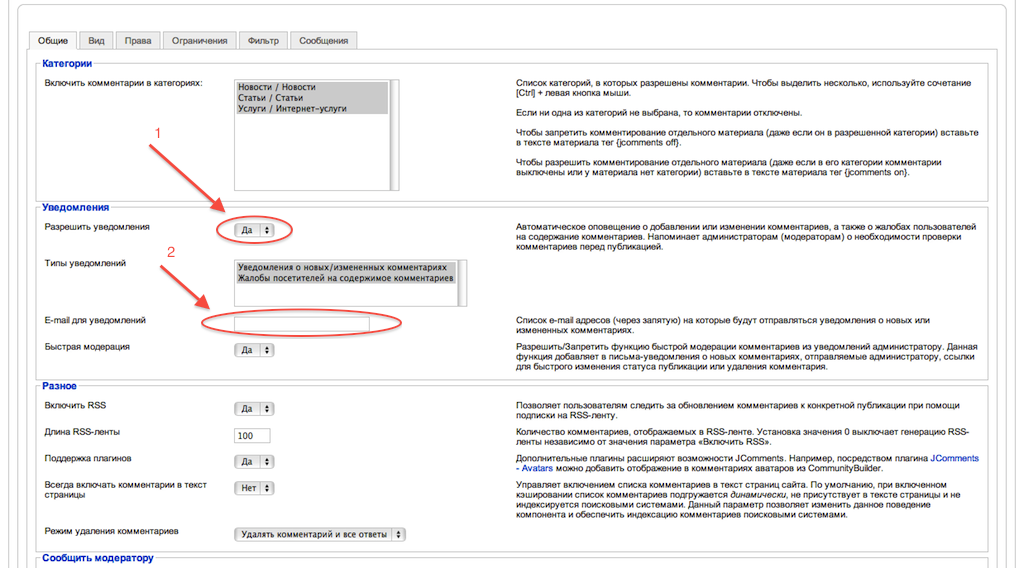This screenshot has height=568, width=1024.
Task: Open the Поддержка плагинов dropdown
Action: point(254,462)
